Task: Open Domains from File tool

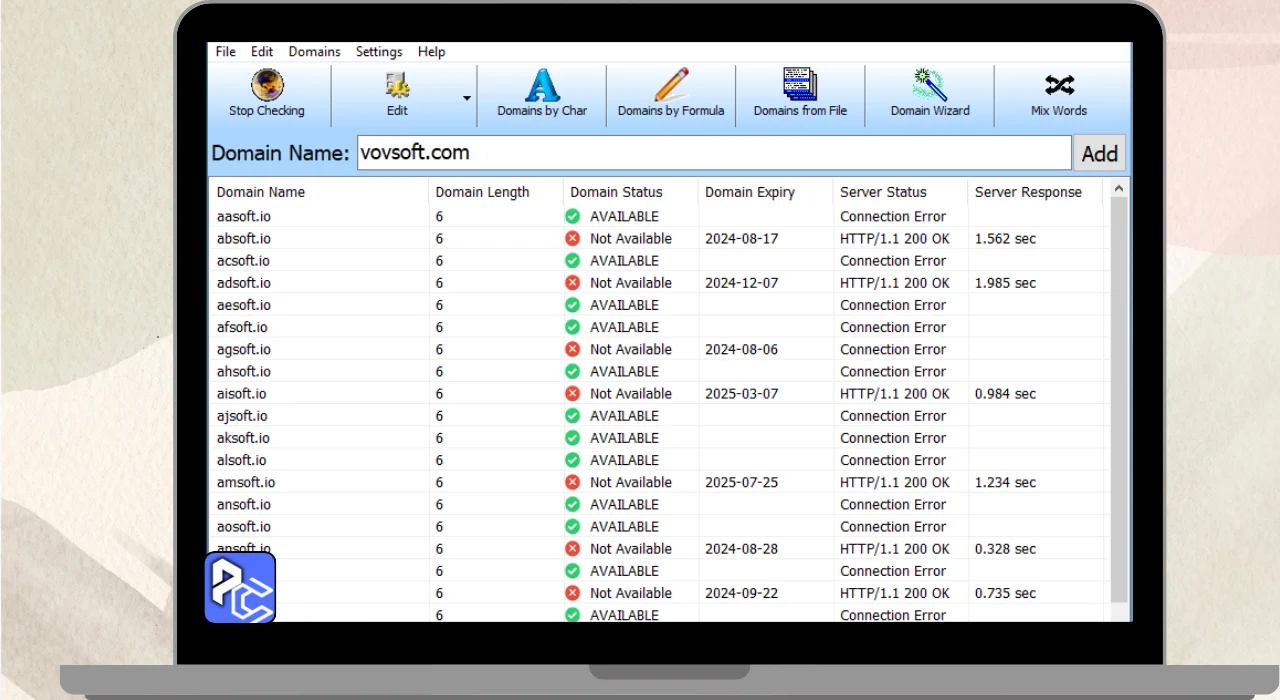Action: [800, 86]
